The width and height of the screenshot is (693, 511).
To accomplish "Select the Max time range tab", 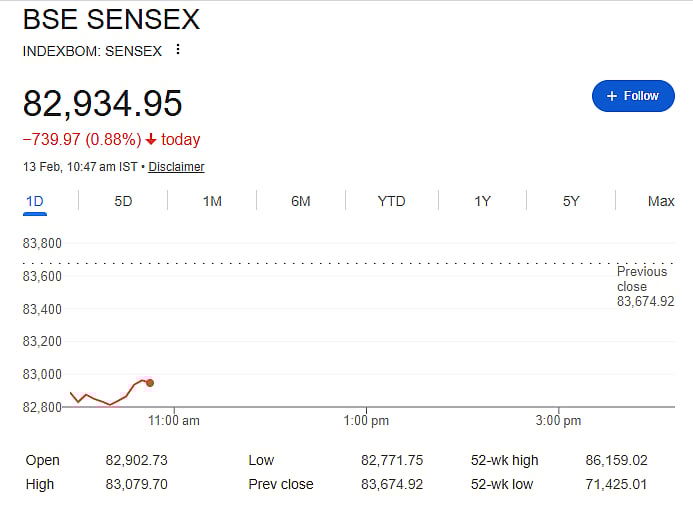I will [661, 201].
